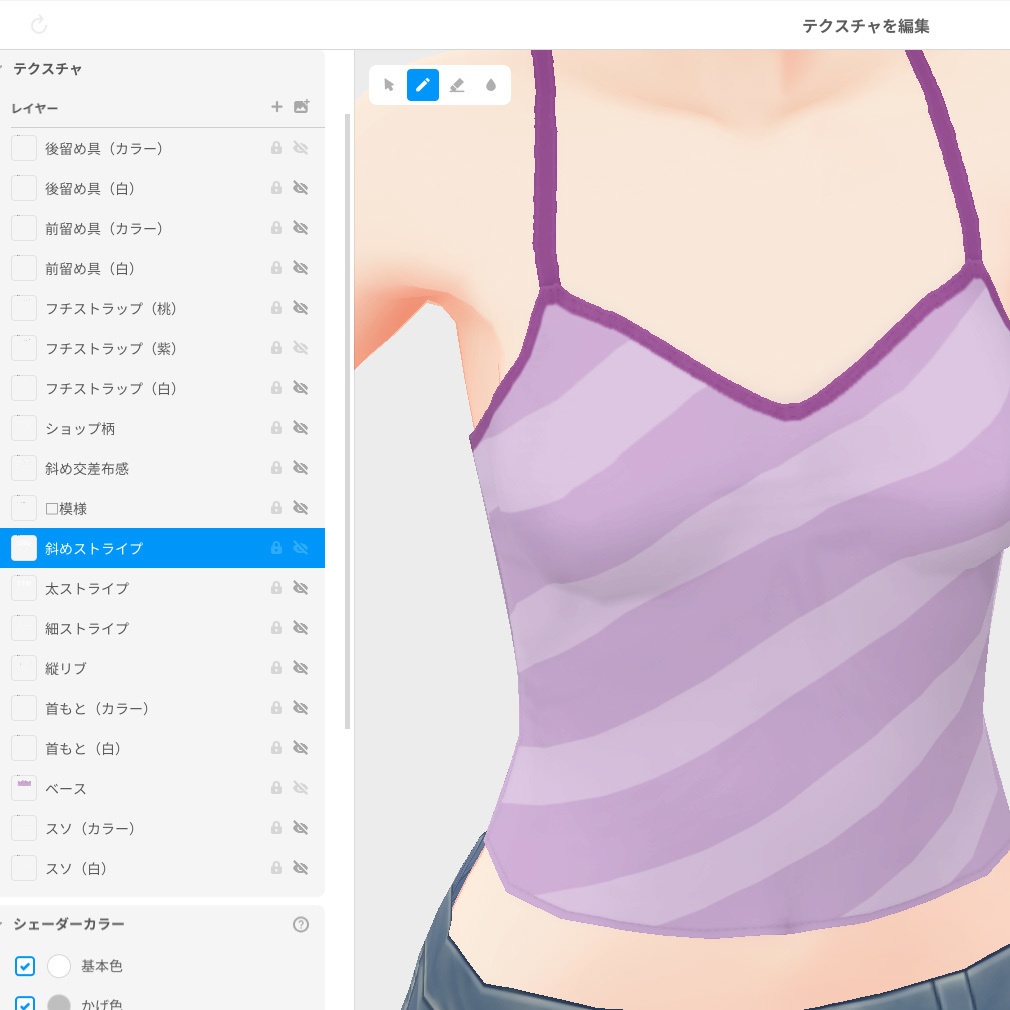This screenshot has width=1010, height=1010.
Task: Enable the かげ色 checkbox
Action: [x=25, y=1004]
